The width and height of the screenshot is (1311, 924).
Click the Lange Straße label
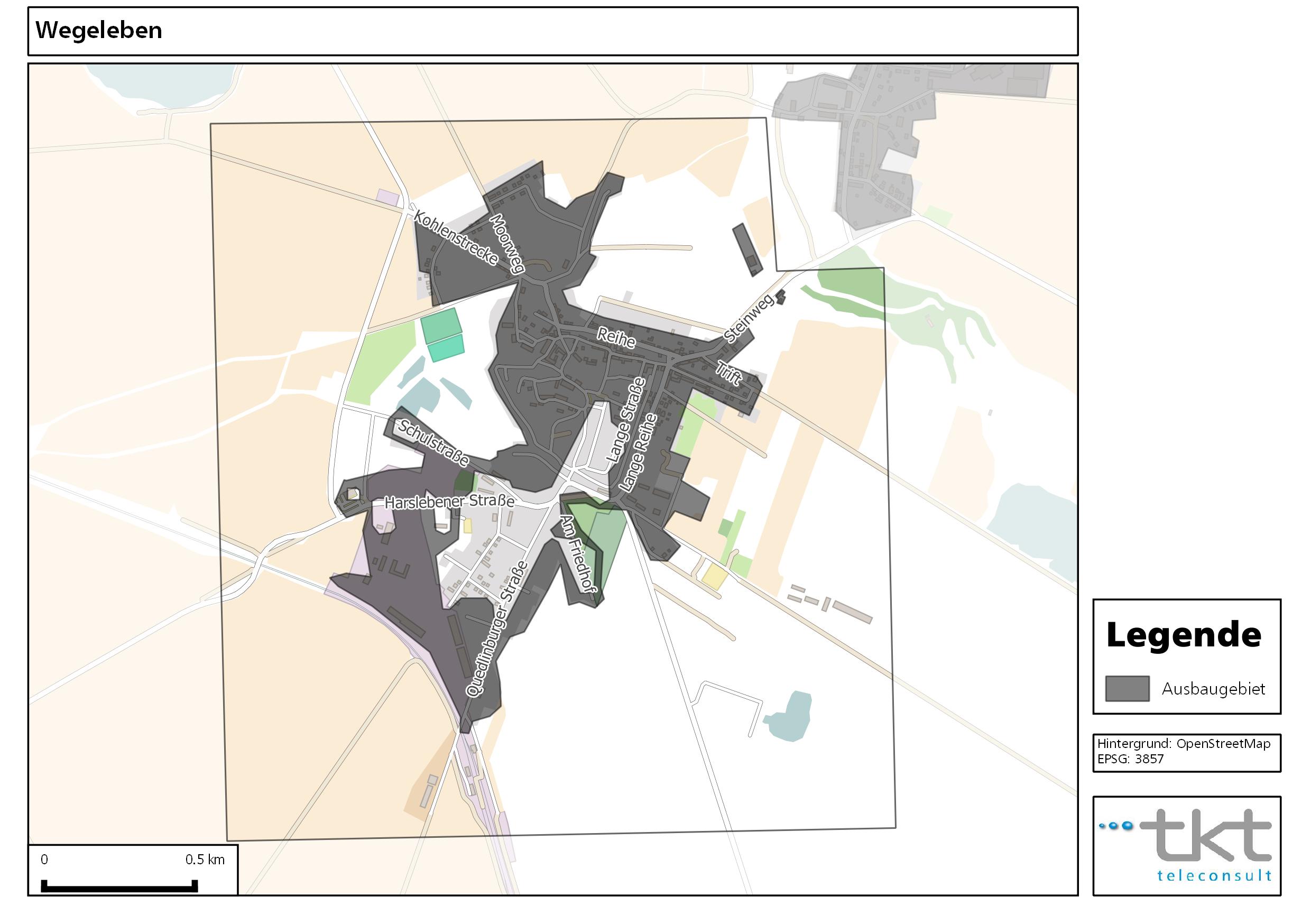(625, 420)
